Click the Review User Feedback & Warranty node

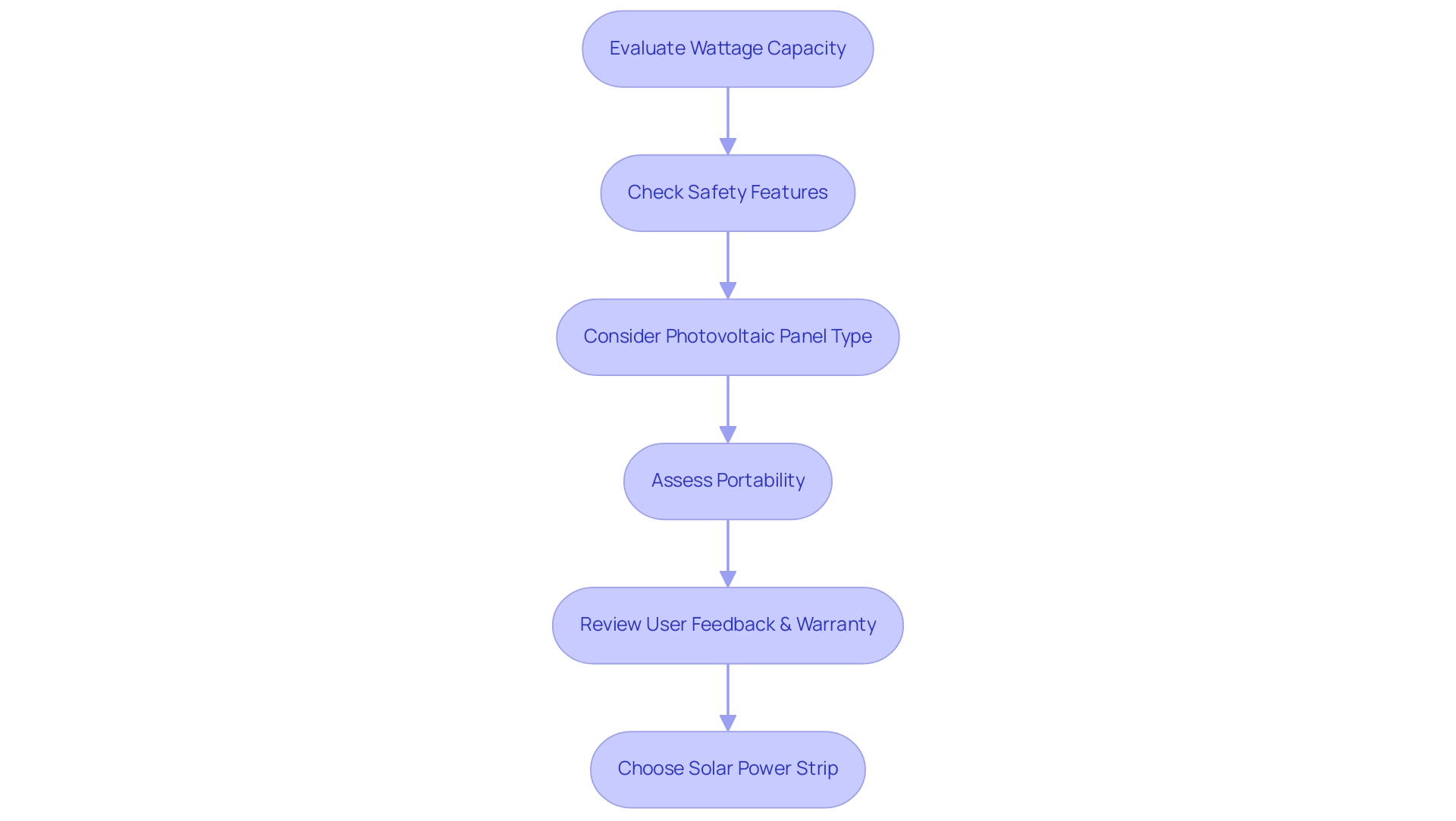pyautogui.click(x=727, y=624)
